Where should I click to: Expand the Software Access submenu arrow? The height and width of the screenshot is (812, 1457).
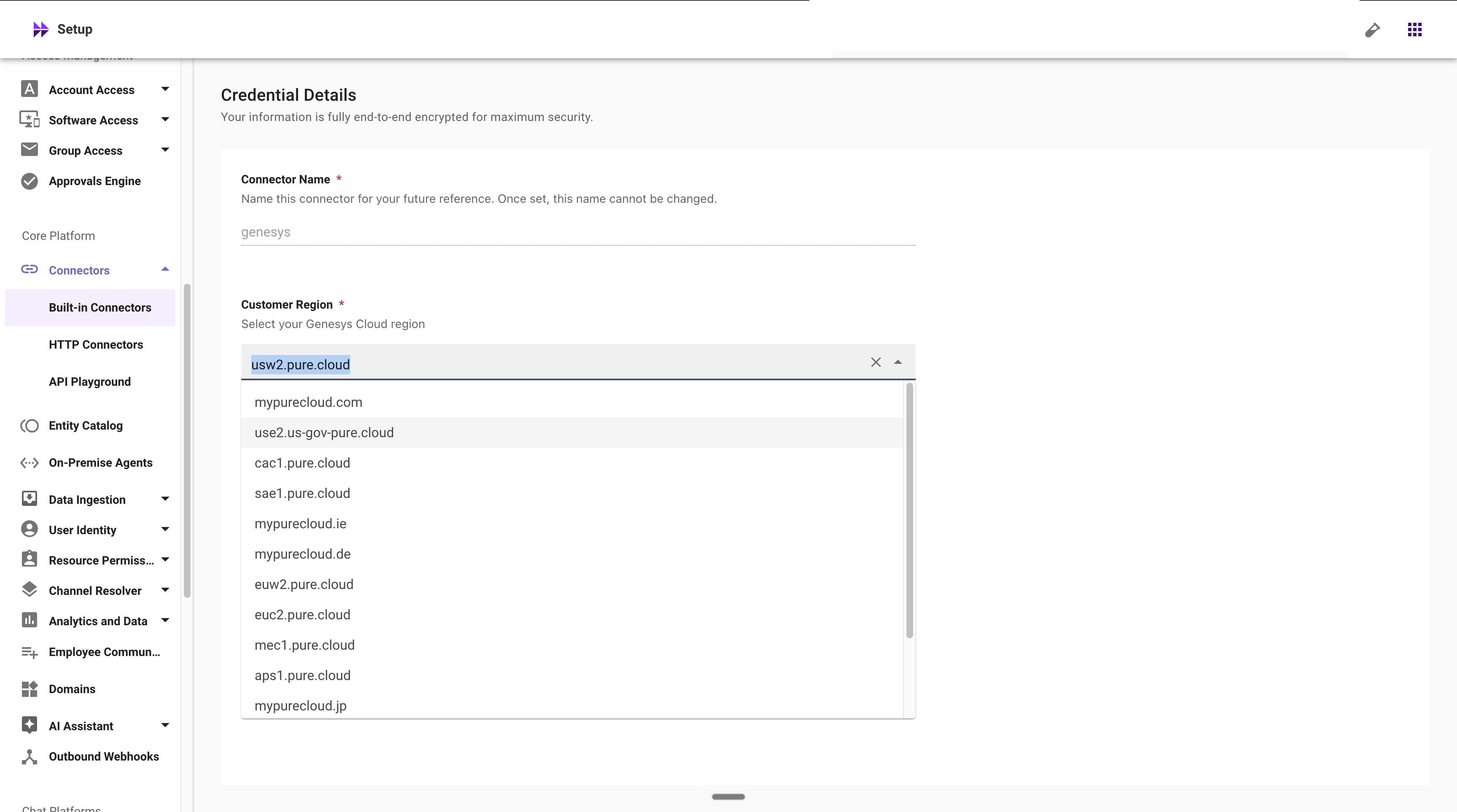coord(165,119)
